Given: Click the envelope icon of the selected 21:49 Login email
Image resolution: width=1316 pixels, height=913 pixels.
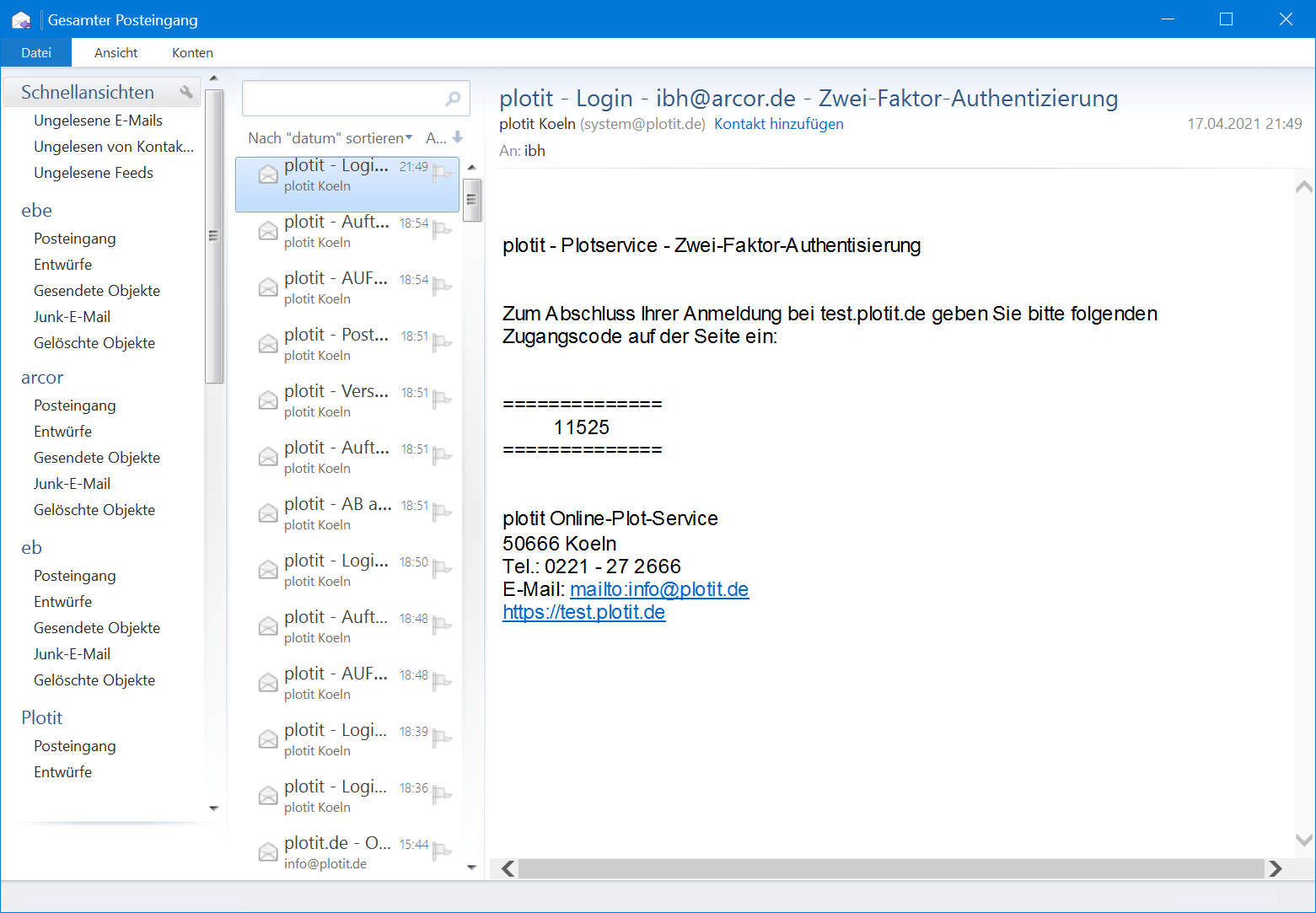Looking at the screenshot, I should coord(267,174).
